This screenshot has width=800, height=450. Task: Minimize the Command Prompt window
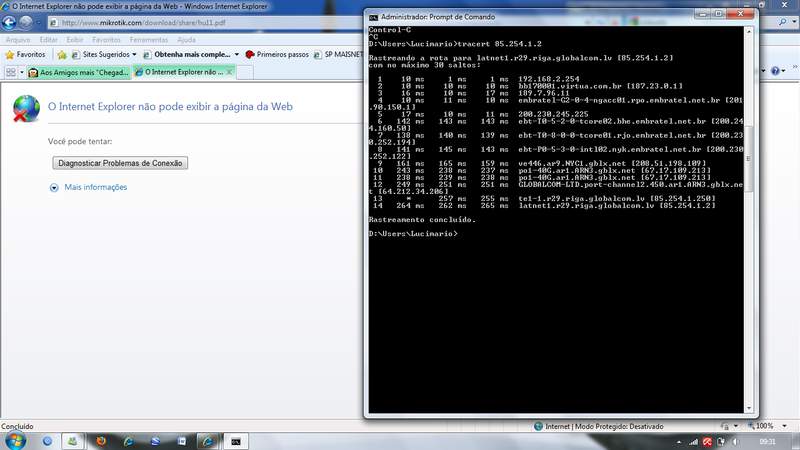[703, 14]
